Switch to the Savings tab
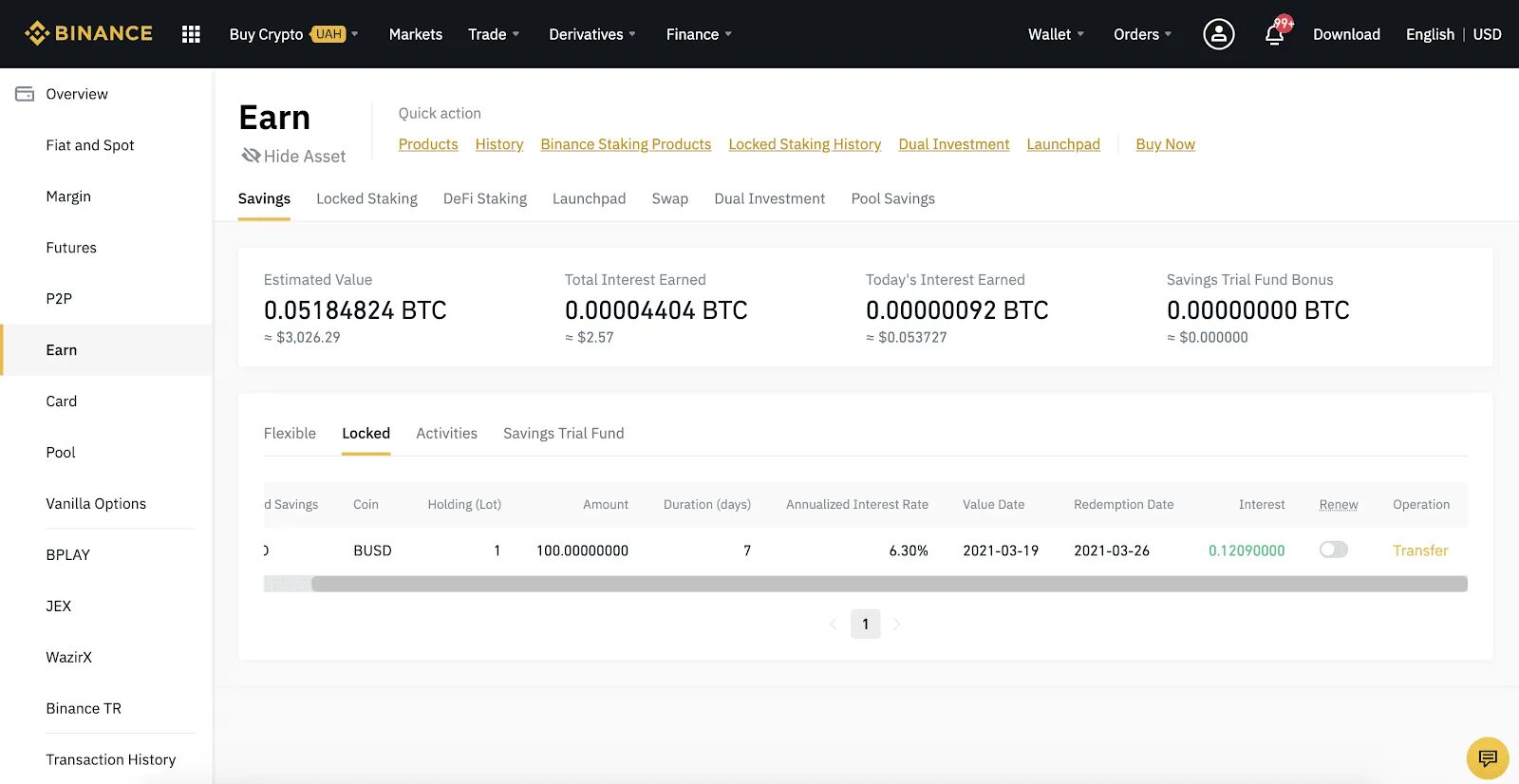1519x784 pixels. (x=264, y=198)
